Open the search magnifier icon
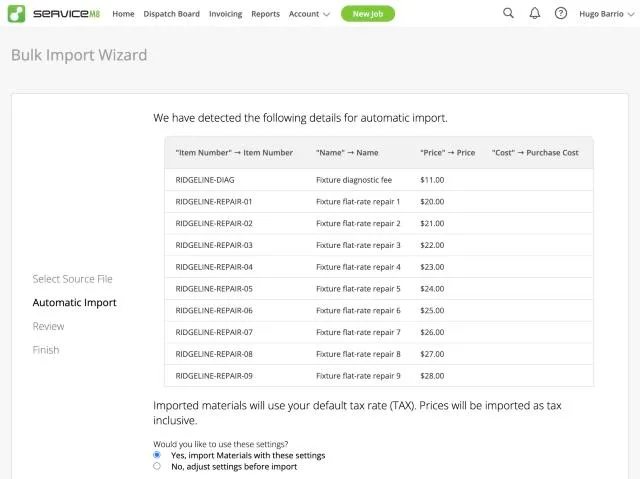 tap(508, 13)
